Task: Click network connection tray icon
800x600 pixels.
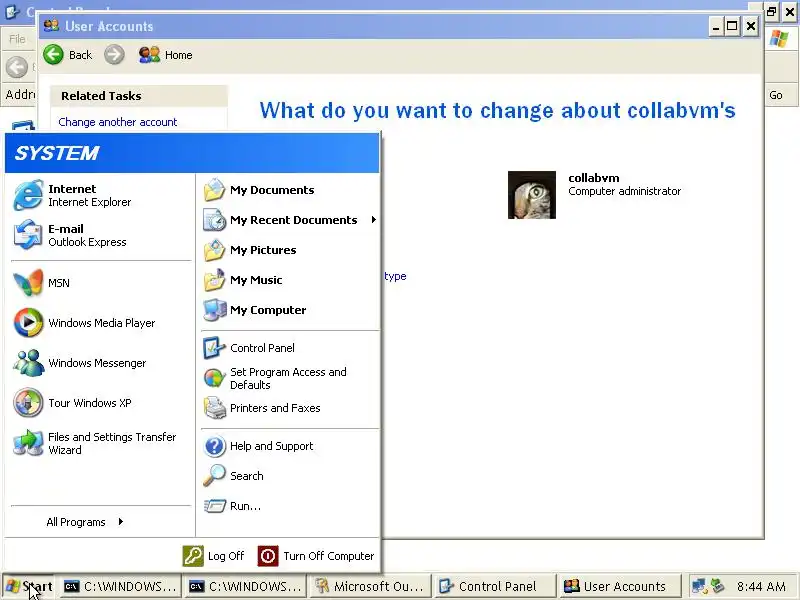Action: (699, 586)
